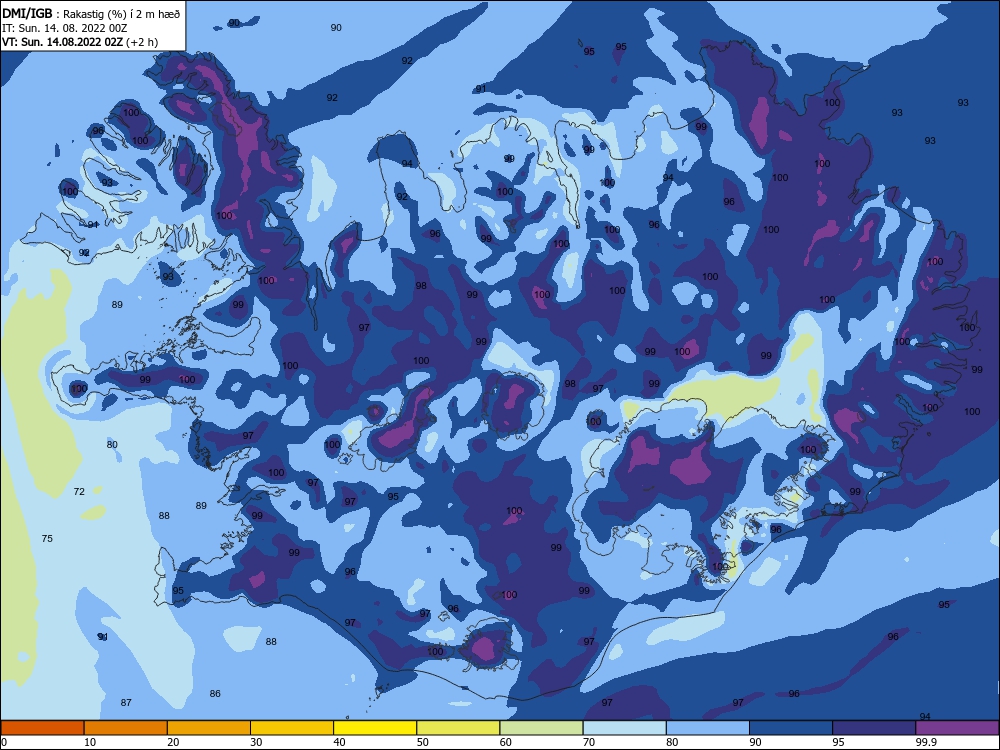Click the 70–80 pale blue legend swatch

click(624, 728)
